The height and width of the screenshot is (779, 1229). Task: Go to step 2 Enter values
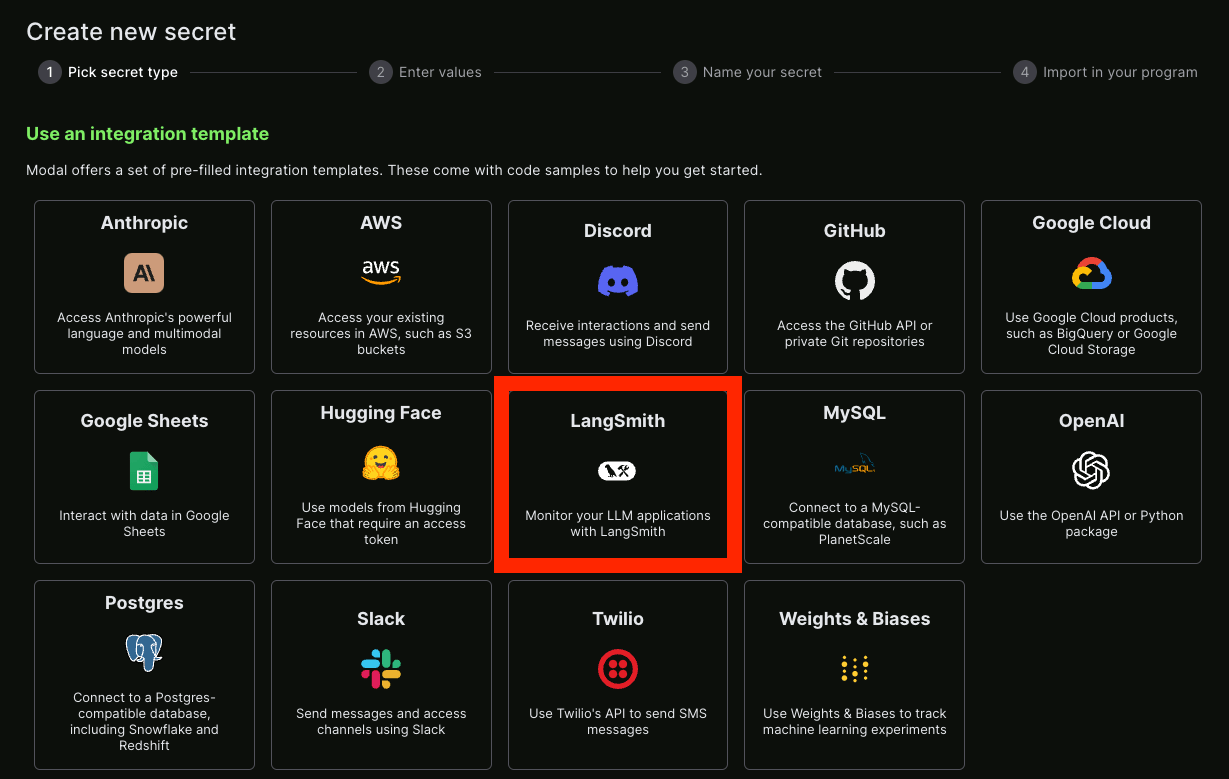point(425,72)
